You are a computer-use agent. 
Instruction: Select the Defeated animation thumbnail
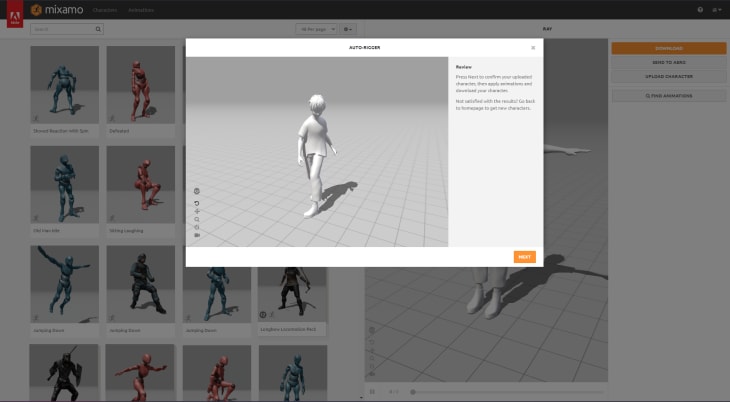(141, 84)
